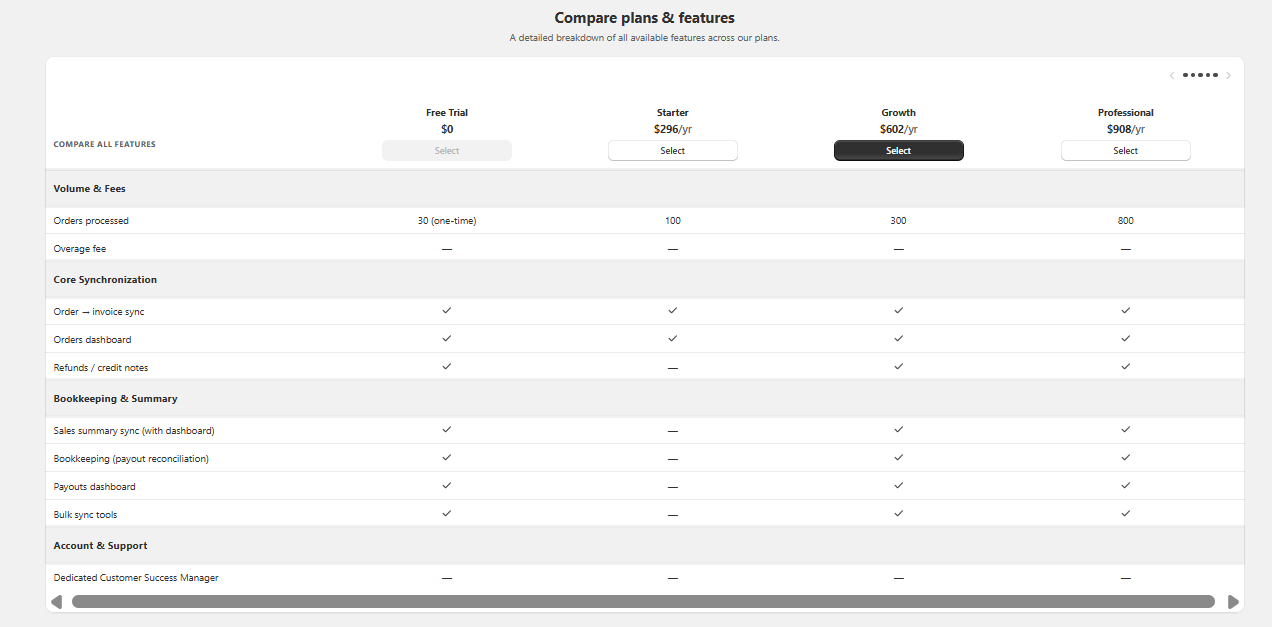The width and height of the screenshot is (1272, 627).
Task: Click the first carousel pagination dot
Action: point(1185,75)
